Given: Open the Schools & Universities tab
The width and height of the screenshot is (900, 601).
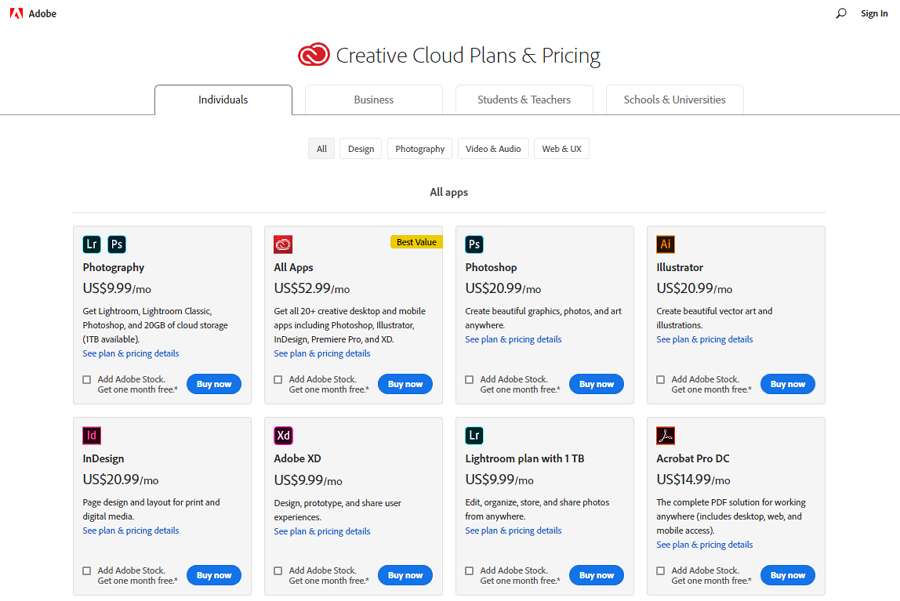Looking at the screenshot, I should click(674, 100).
